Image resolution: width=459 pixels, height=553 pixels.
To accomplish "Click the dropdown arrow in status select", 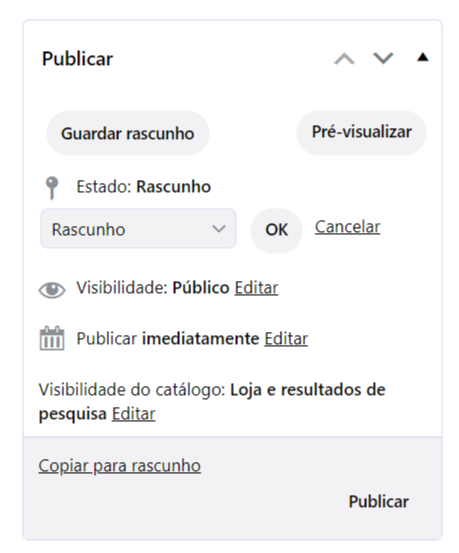I will click(x=219, y=229).
